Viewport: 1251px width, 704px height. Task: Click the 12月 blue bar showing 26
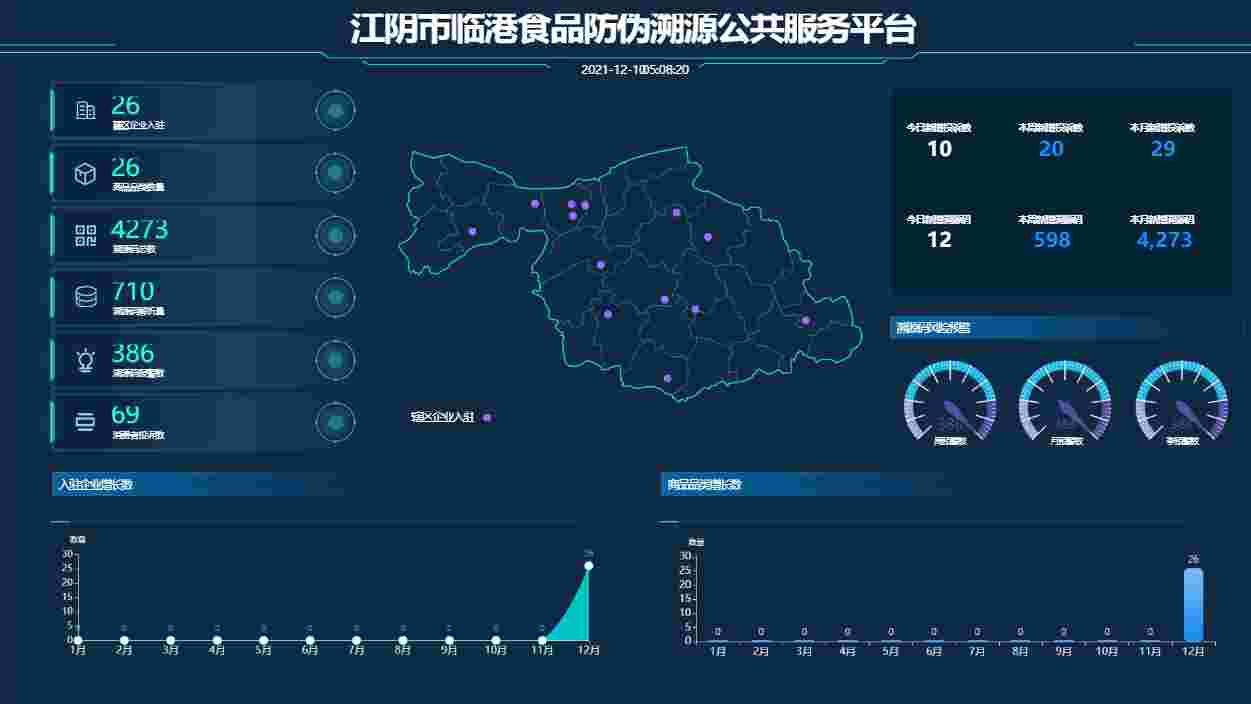point(1193,604)
